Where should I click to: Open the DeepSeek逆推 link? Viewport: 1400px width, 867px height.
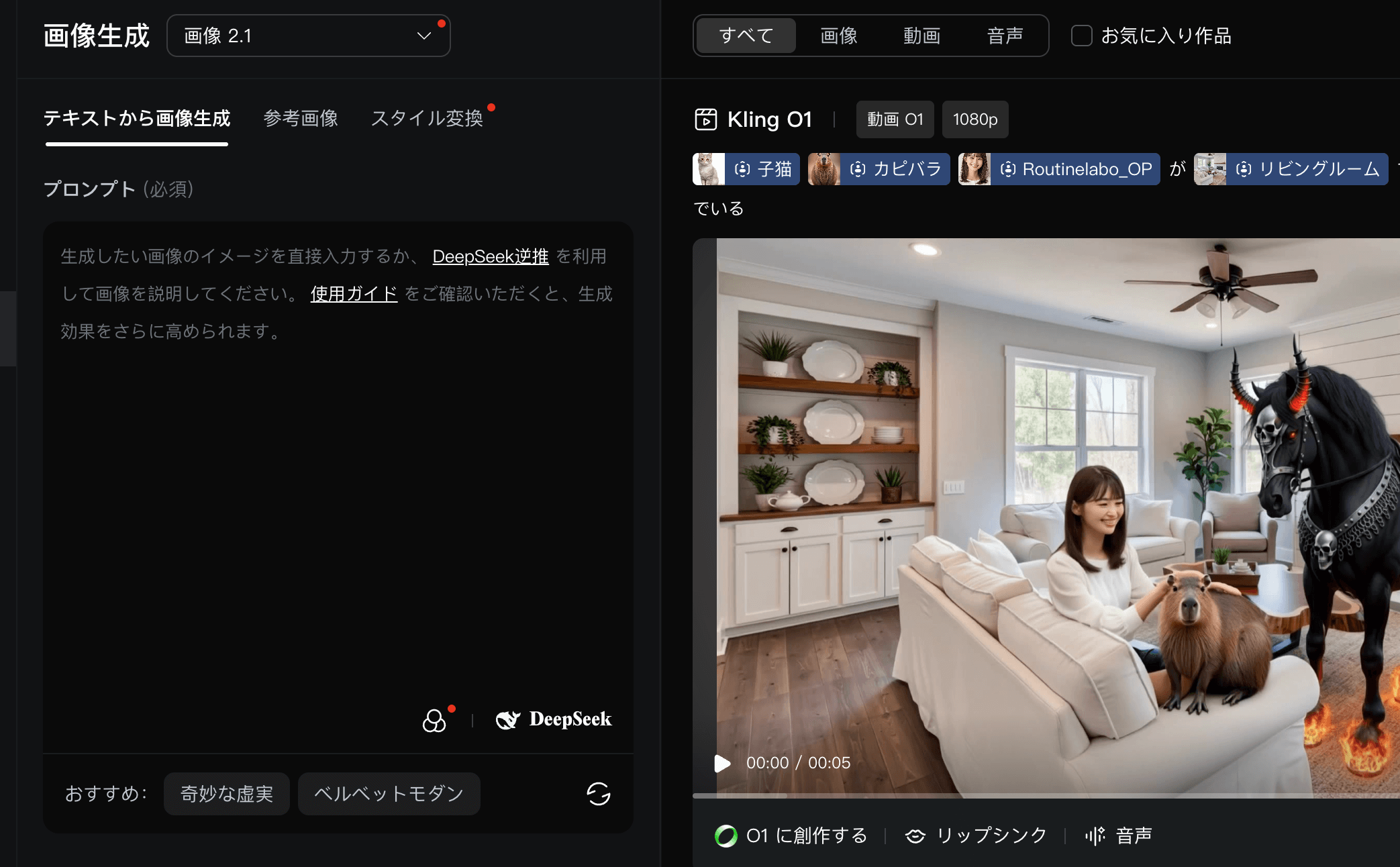click(x=490, y=256)
